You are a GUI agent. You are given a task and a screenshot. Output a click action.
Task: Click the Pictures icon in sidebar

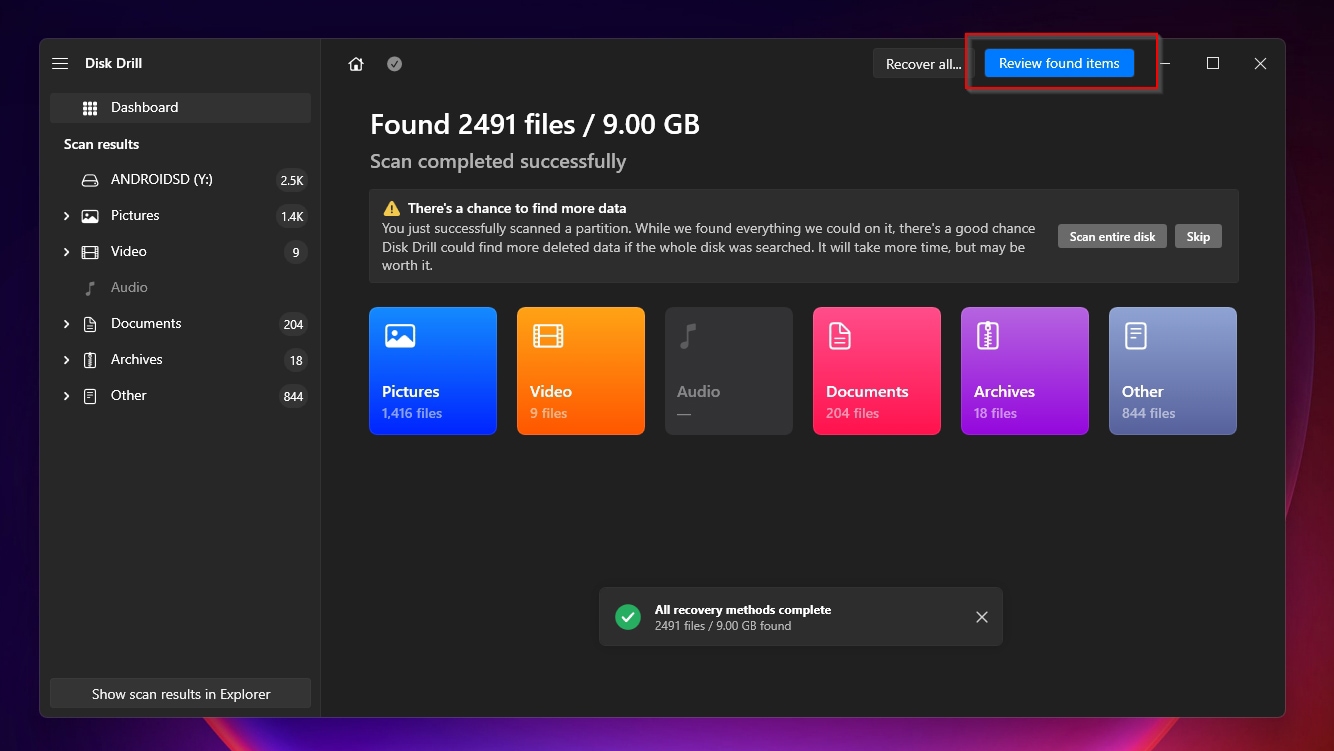90,216
